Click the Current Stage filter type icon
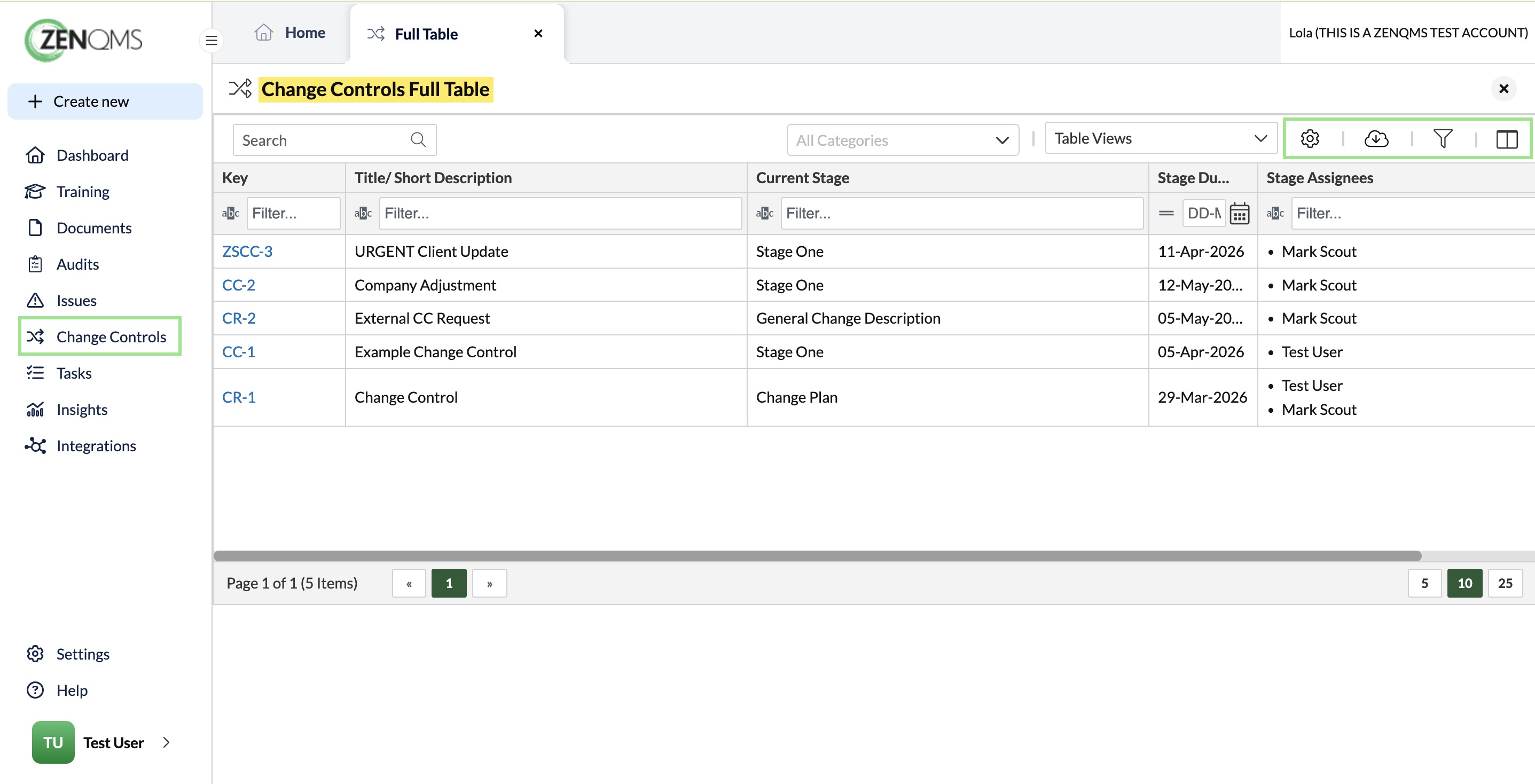Screen dimensions: 1535x784 pyautogui.click(x=764, y=213)
